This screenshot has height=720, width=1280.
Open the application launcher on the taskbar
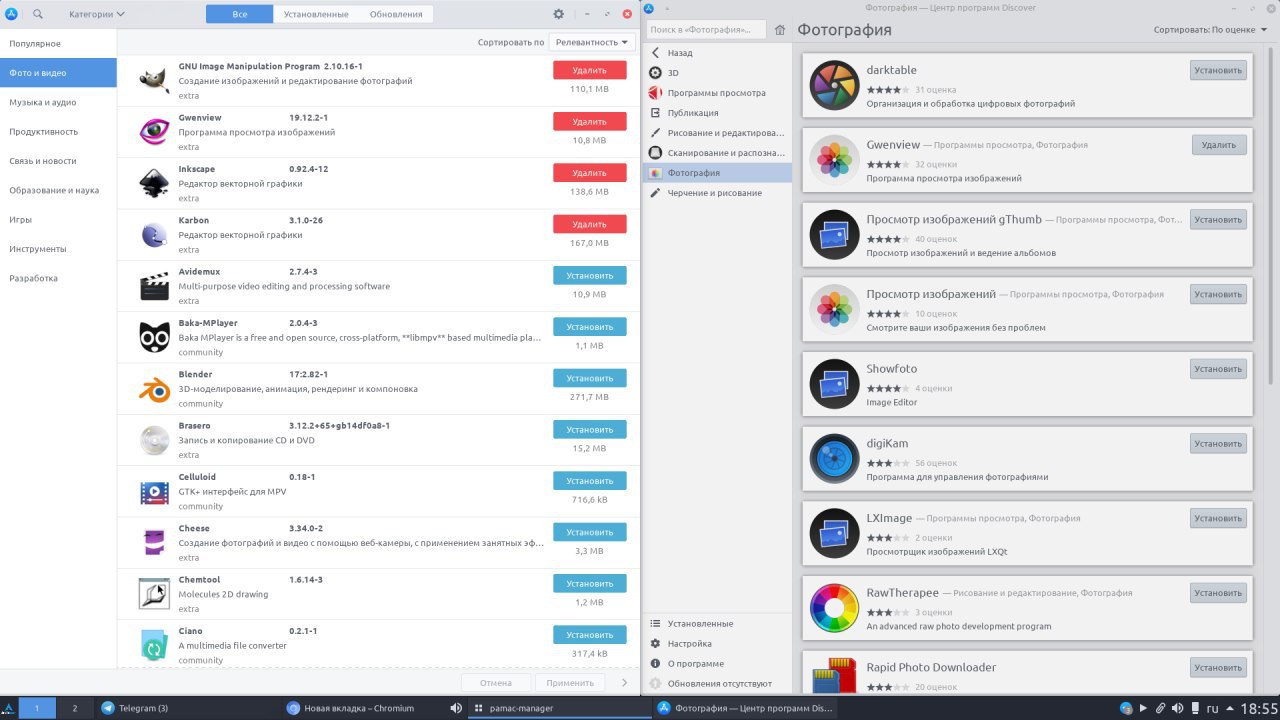click(x=10, y=708)
